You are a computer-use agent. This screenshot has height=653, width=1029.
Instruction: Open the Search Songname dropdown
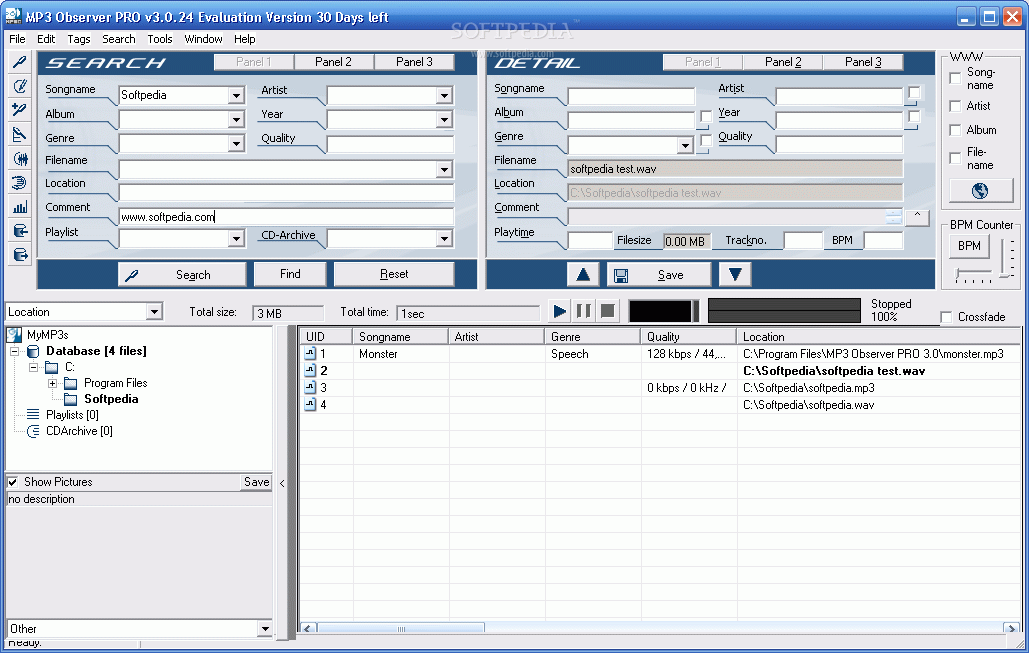pyautogui.click(x=236, y=96)
